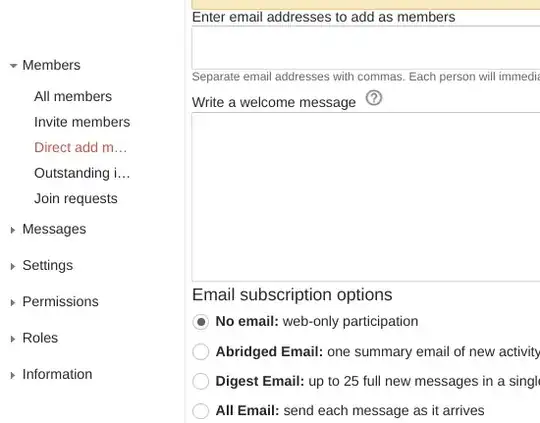
Task: Open All members page
Action: 73,96
